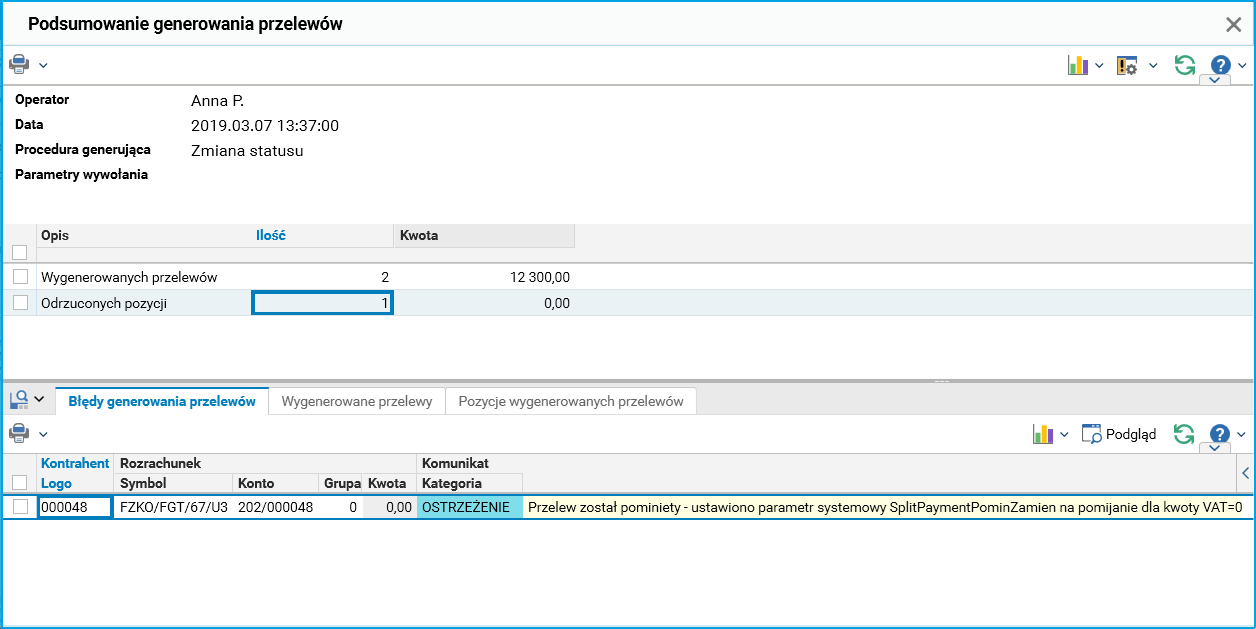The height and width of the screenshot is (629, 1256).
Task: Click the Grupa column header
Action: [341, 483]
